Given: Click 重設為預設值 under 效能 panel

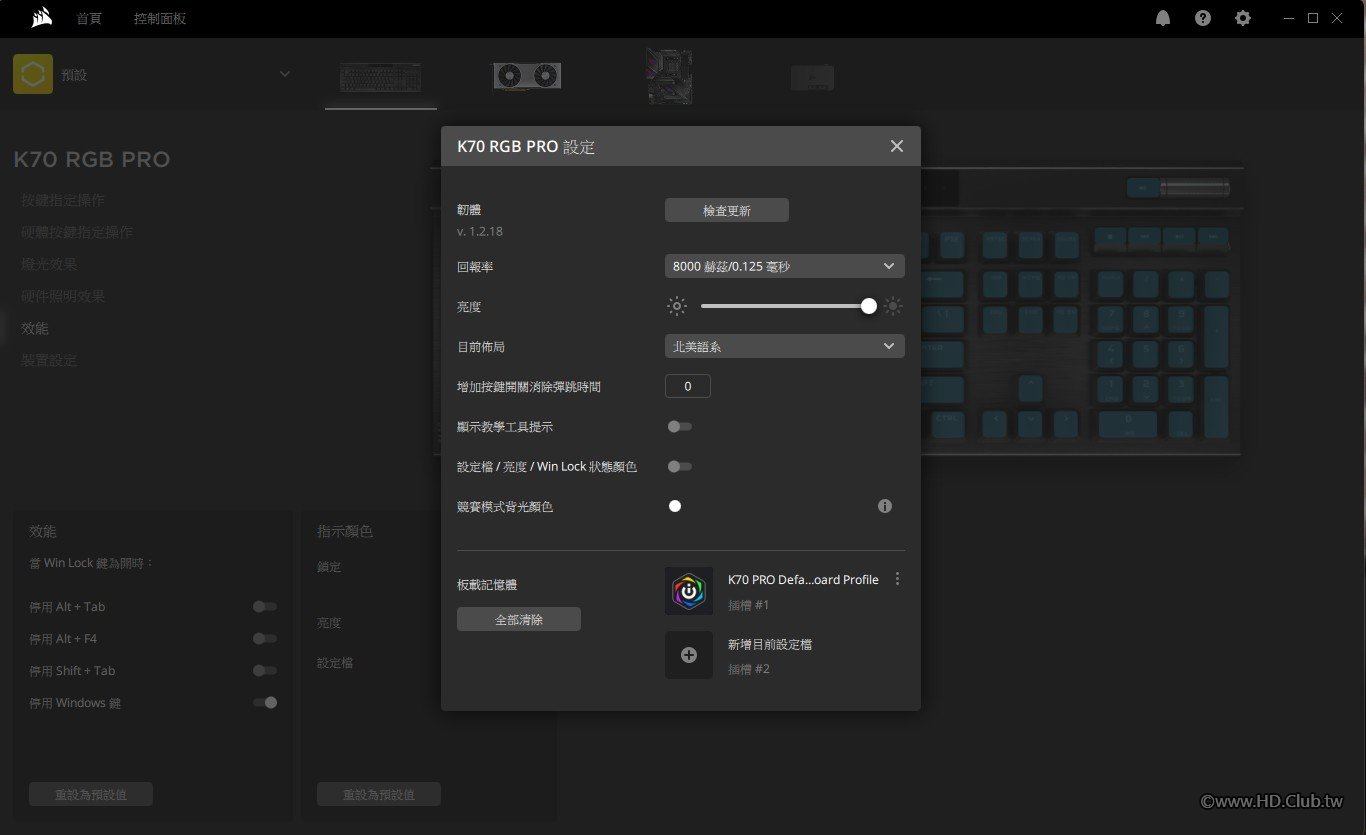Looking at the screenshot, I should (x=91, y=794).
